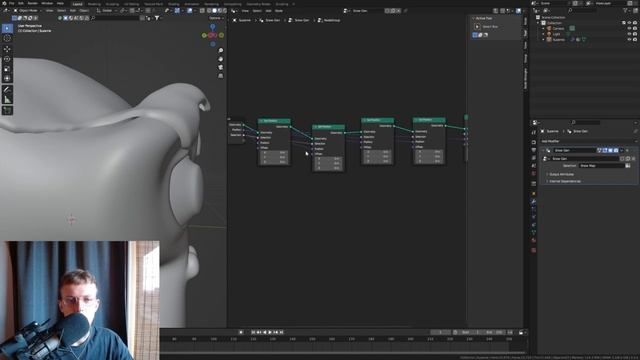Image resolution: width=640 pixels, height=360 pixels.
Task: Click Selection Snow Map attribute field
Action: tap(601, 166)
